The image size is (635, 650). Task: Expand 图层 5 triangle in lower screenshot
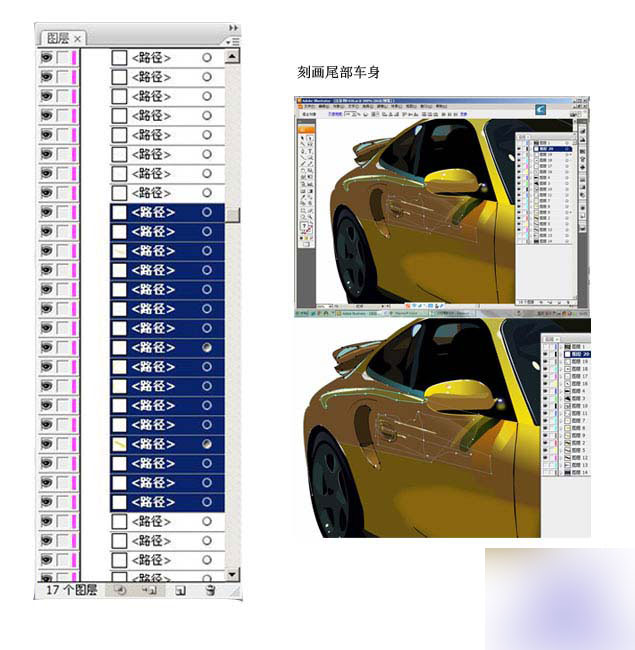click(561, 450)
